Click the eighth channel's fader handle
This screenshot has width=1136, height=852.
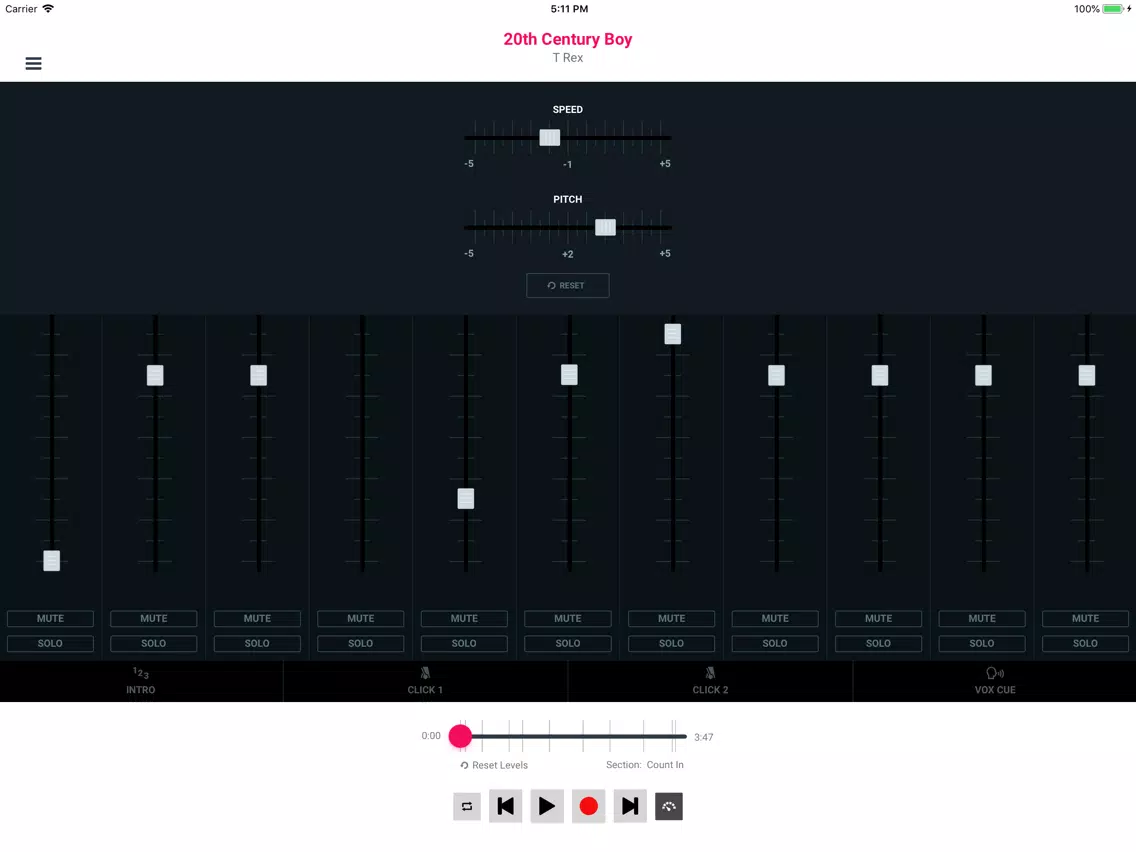pos(777,375)
